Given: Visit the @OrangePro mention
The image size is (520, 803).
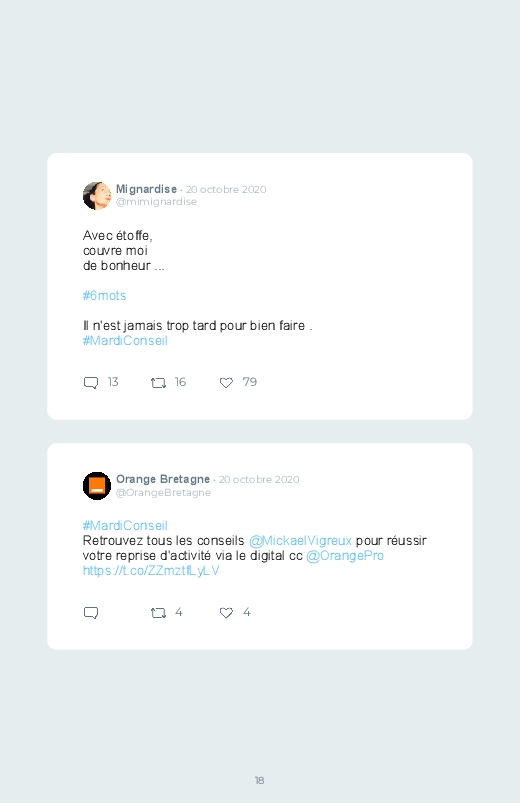Looking at the screenshot, I should (x=345, y=556).
